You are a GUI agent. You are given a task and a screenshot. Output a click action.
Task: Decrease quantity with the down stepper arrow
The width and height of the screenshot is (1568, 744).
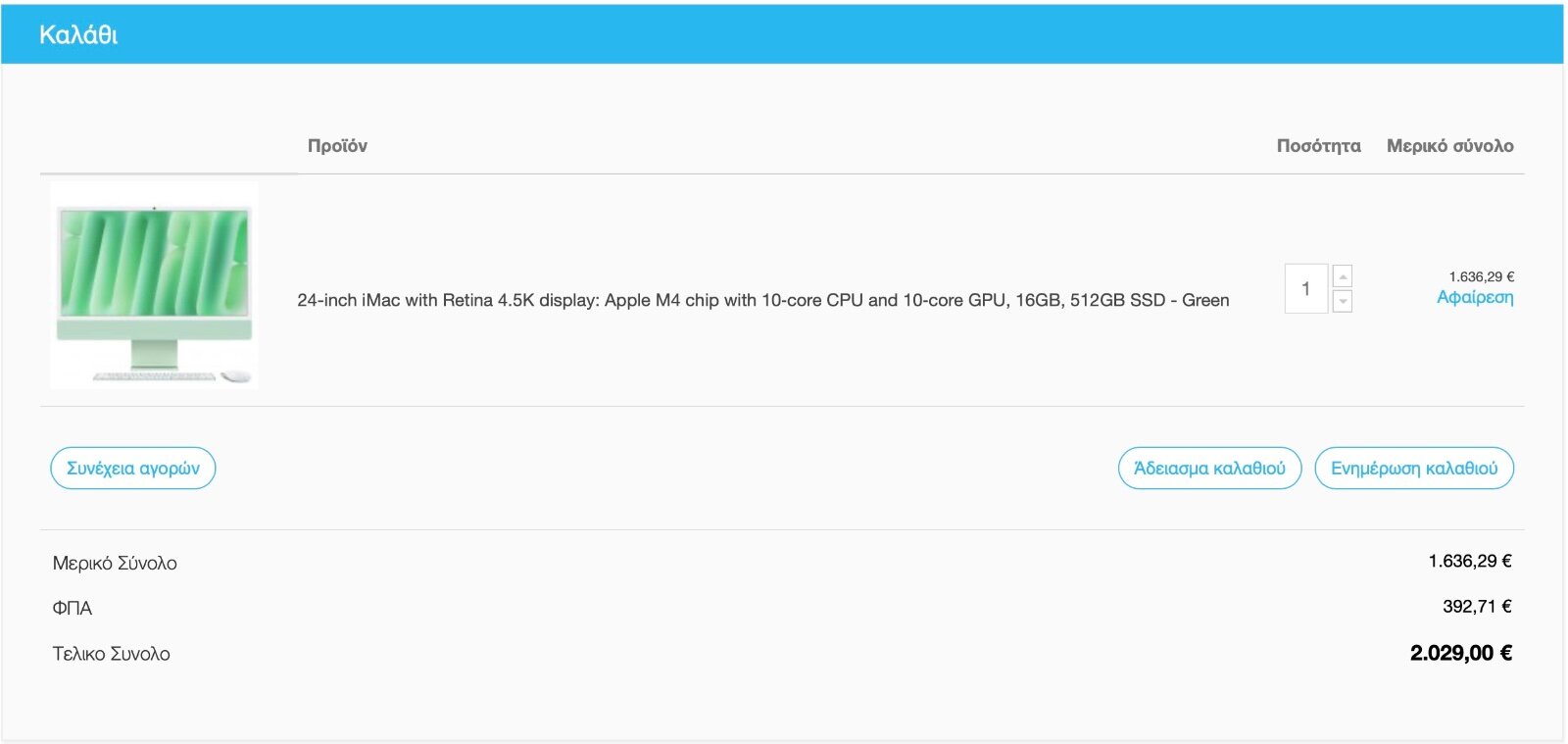pyautogui.click(x=1343, y=301)
